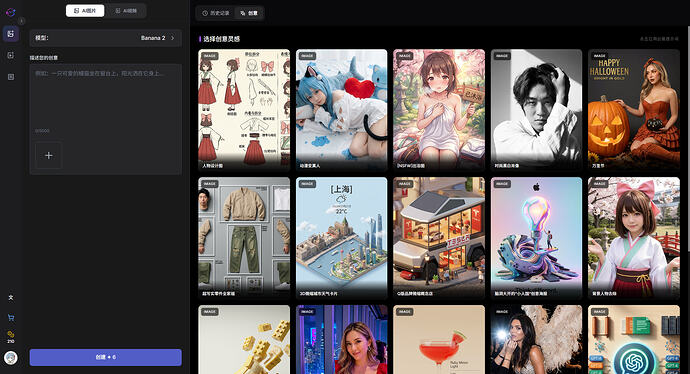This screenshot has width=690, height=374.
Task: Open the gold coins balance icon
Action: coord(11,337)
